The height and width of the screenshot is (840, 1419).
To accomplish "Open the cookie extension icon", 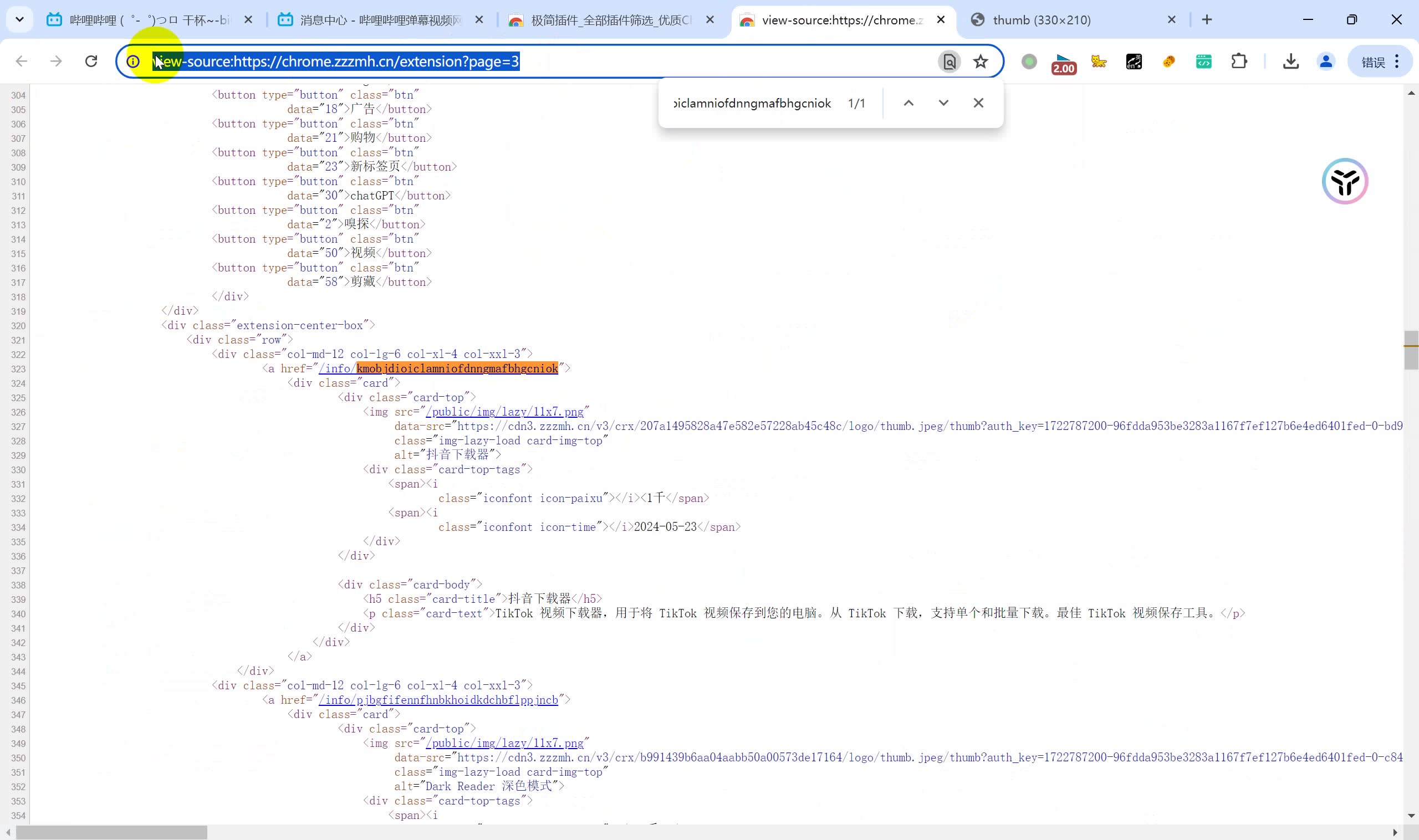I will 1168,61.
